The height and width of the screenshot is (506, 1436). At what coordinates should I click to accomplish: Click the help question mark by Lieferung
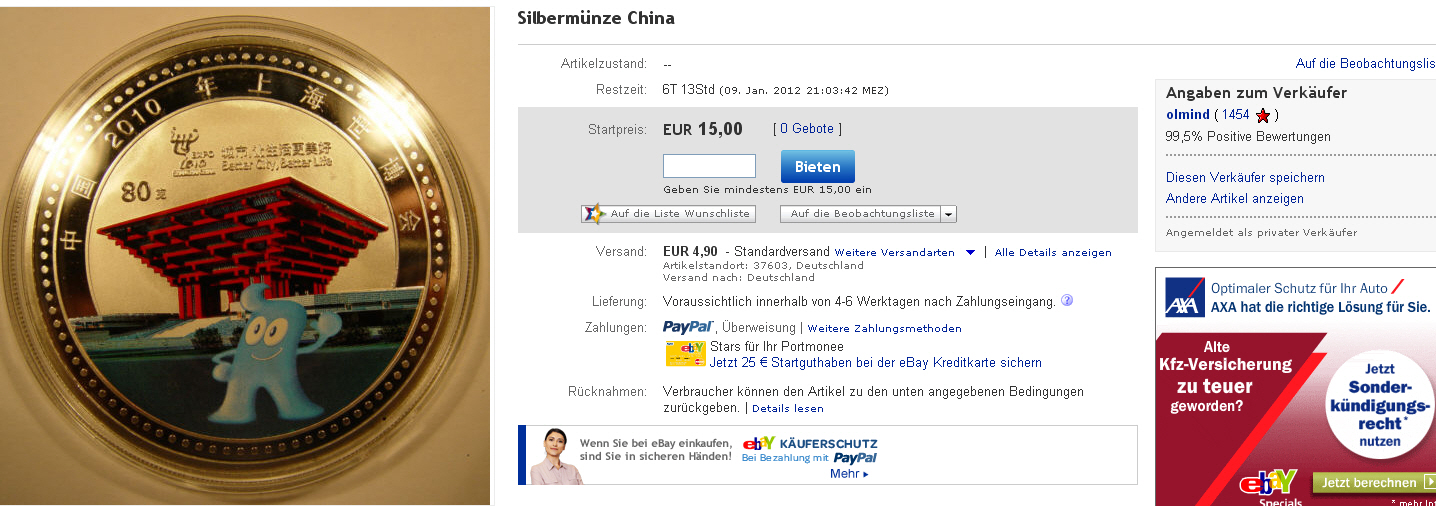1067,300
